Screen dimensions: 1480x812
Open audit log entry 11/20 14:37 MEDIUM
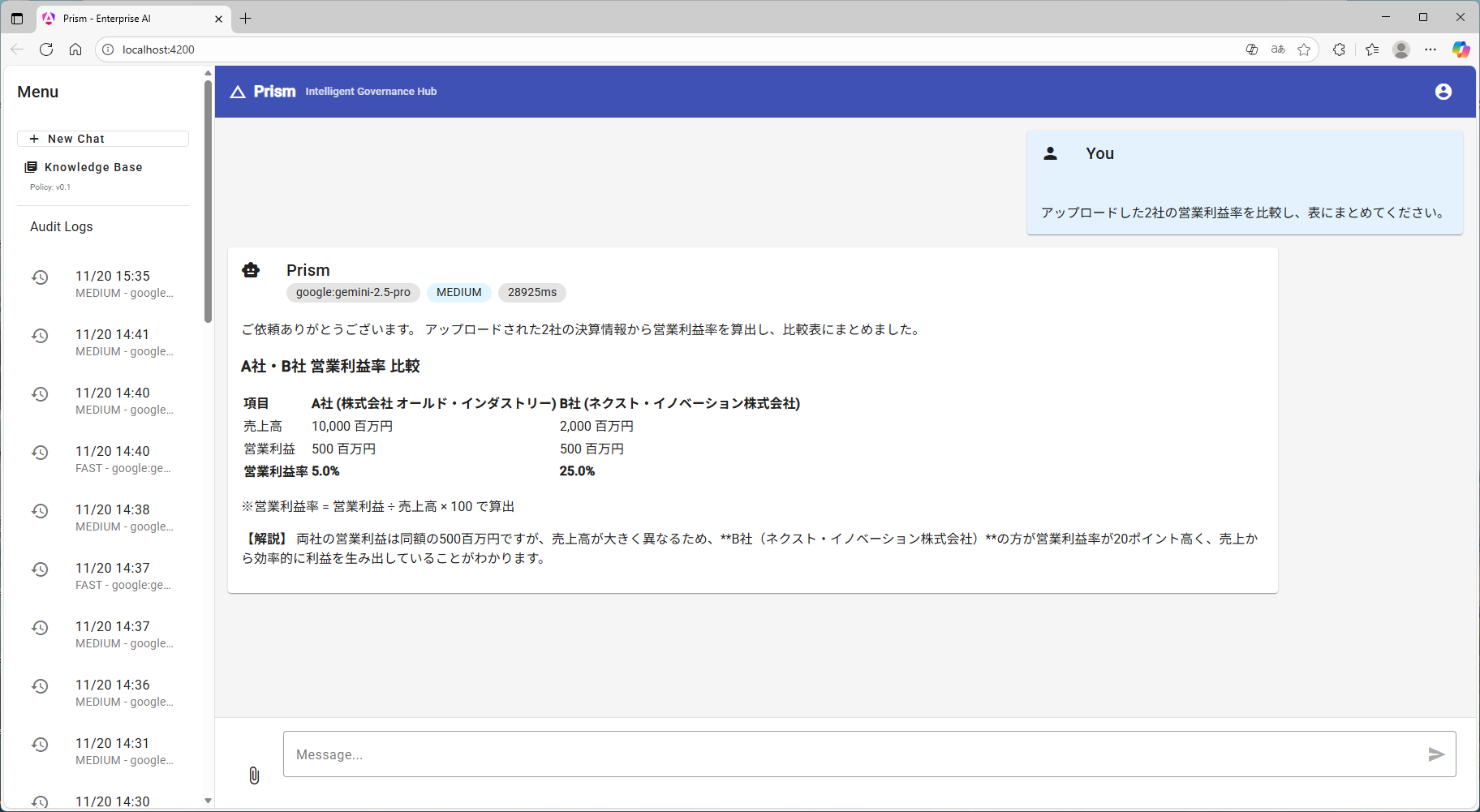[103, 634]
